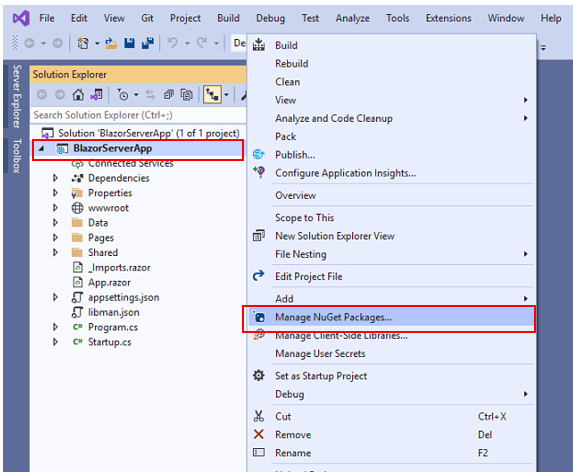Open the Redo history dropdown arrow
The width and height of the screenshot is (573, 473).
click(x=216, y=44)
